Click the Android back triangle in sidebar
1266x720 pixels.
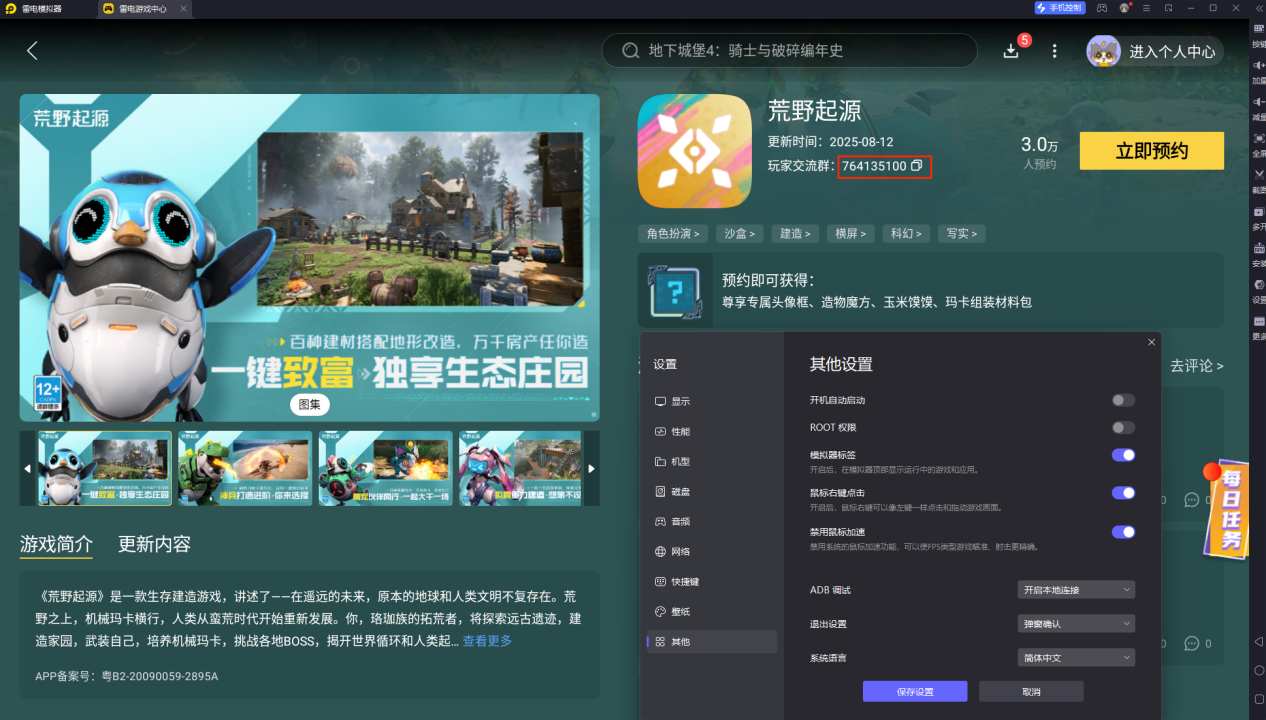tap(1258, 641)
